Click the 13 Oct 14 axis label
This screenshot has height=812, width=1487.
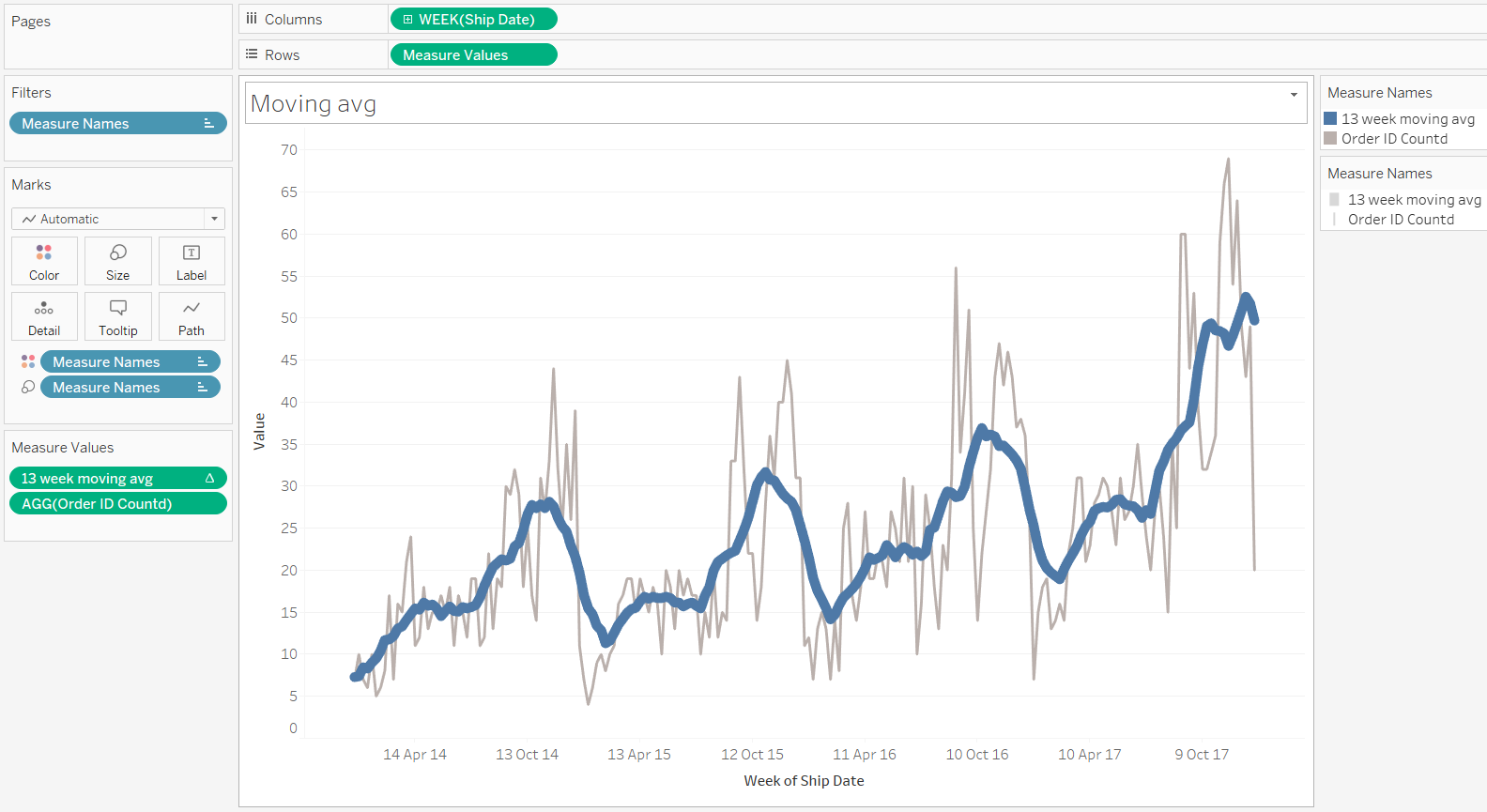[528, 755]
